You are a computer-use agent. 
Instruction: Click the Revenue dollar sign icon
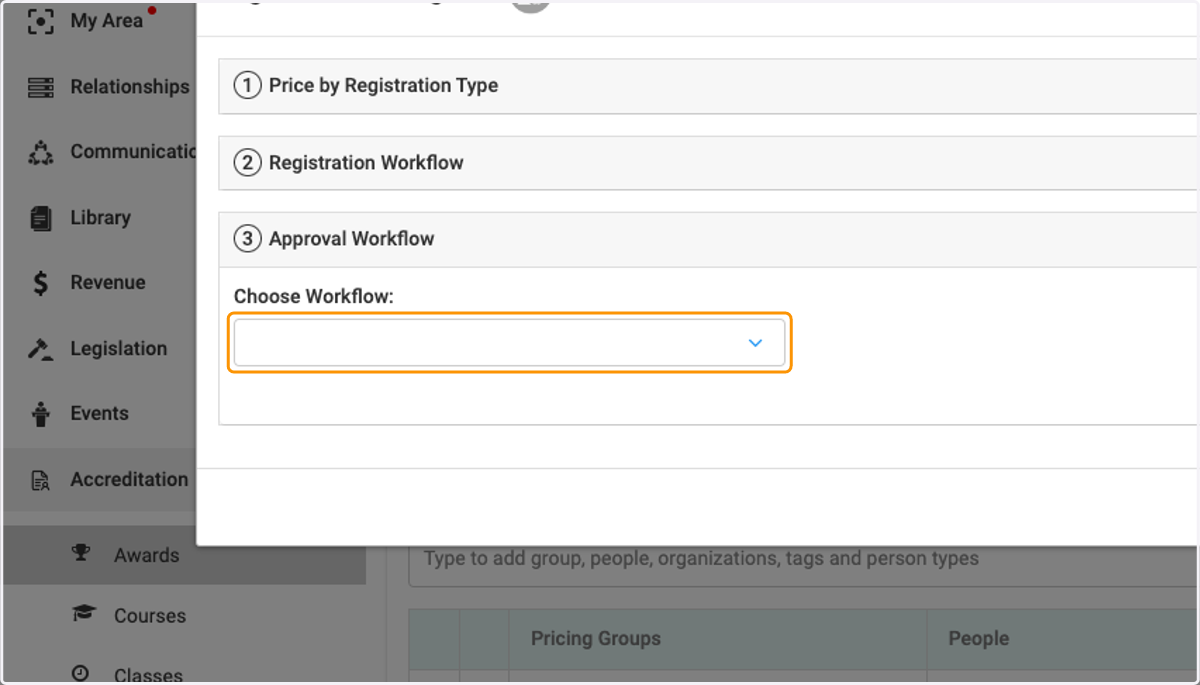(x=40, y=284)
